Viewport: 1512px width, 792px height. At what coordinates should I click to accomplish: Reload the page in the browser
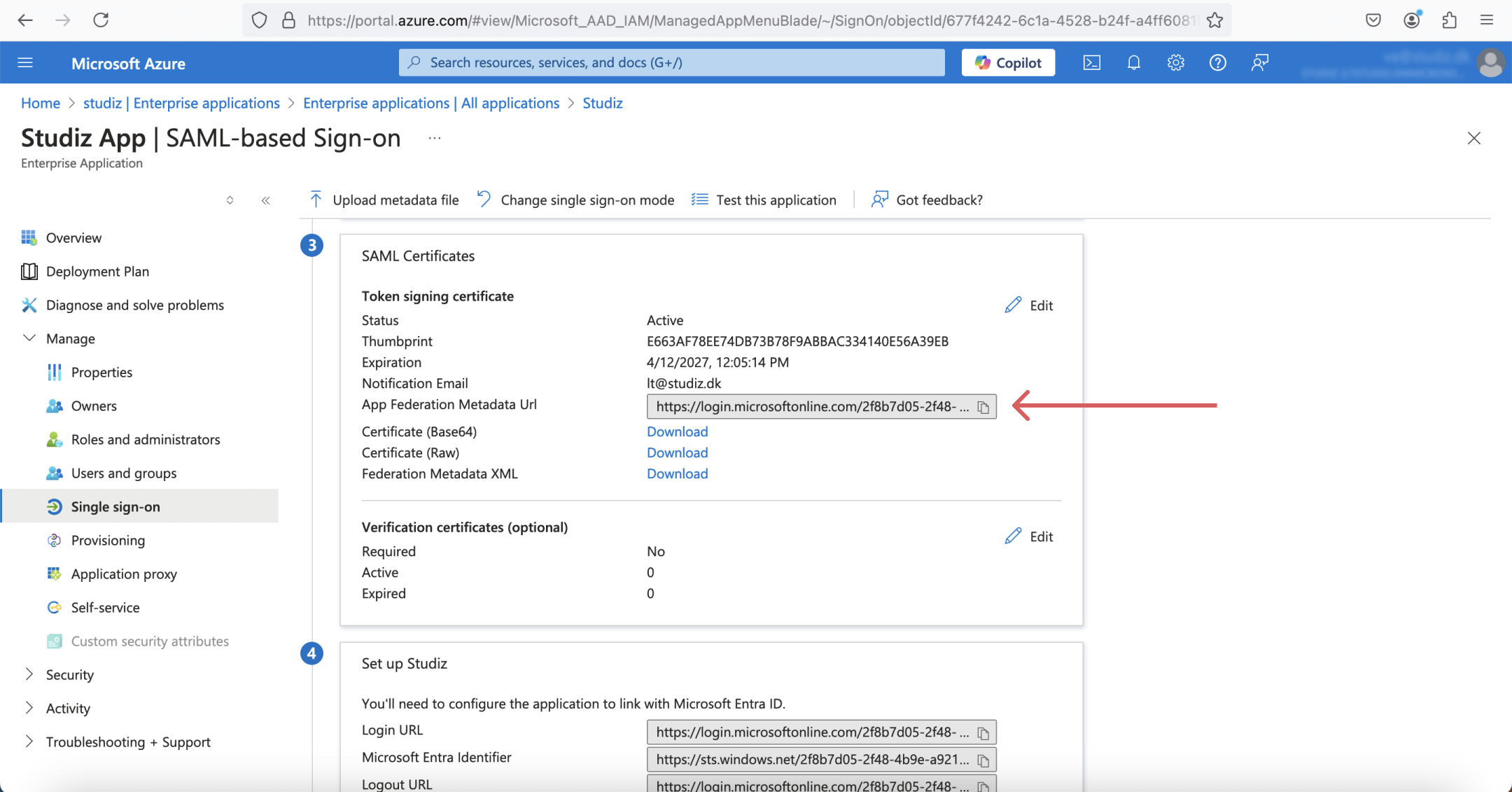101,20
